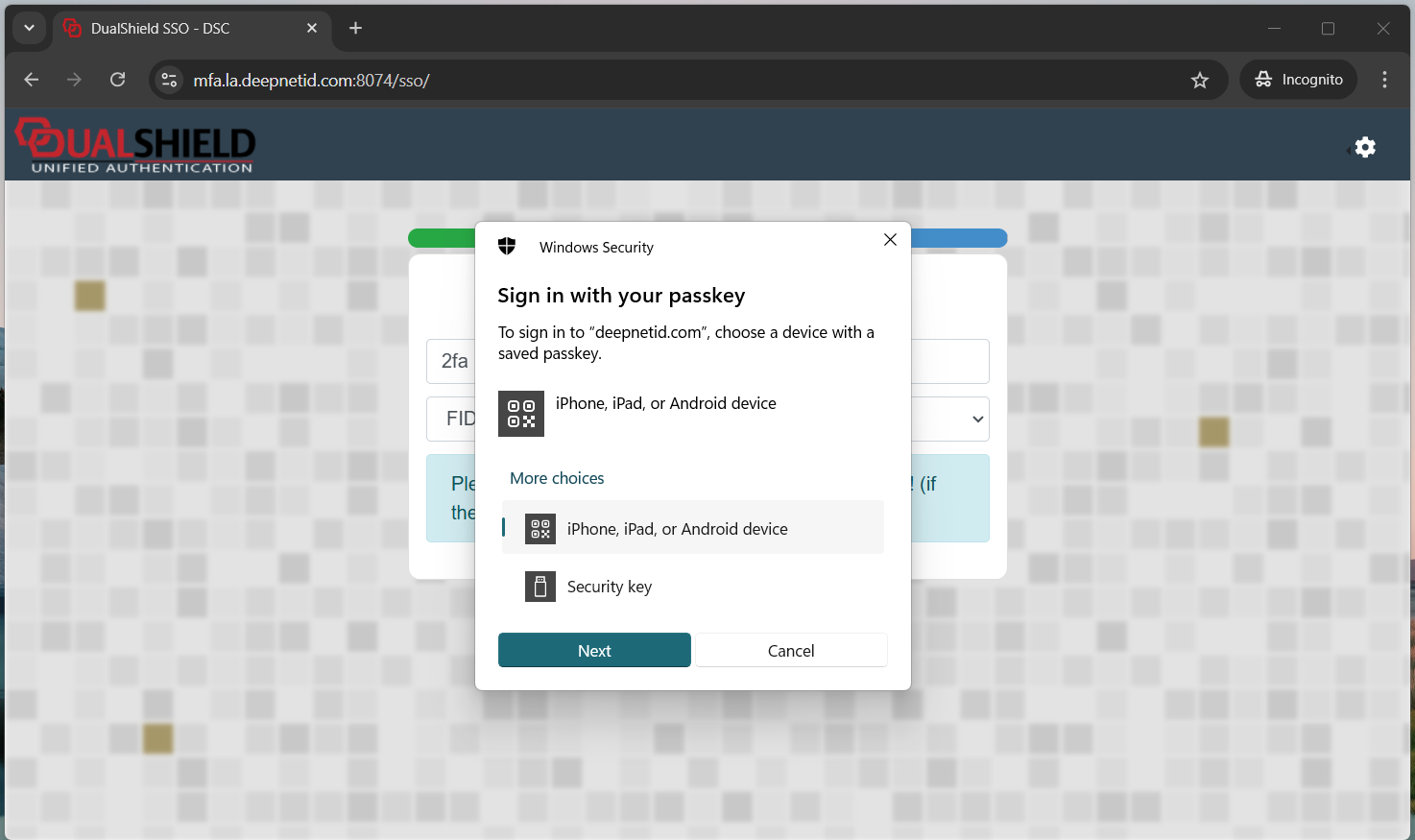The image size is (1415, 840).
Task: Open the tab search dropdown arrow
Action: 29,28
